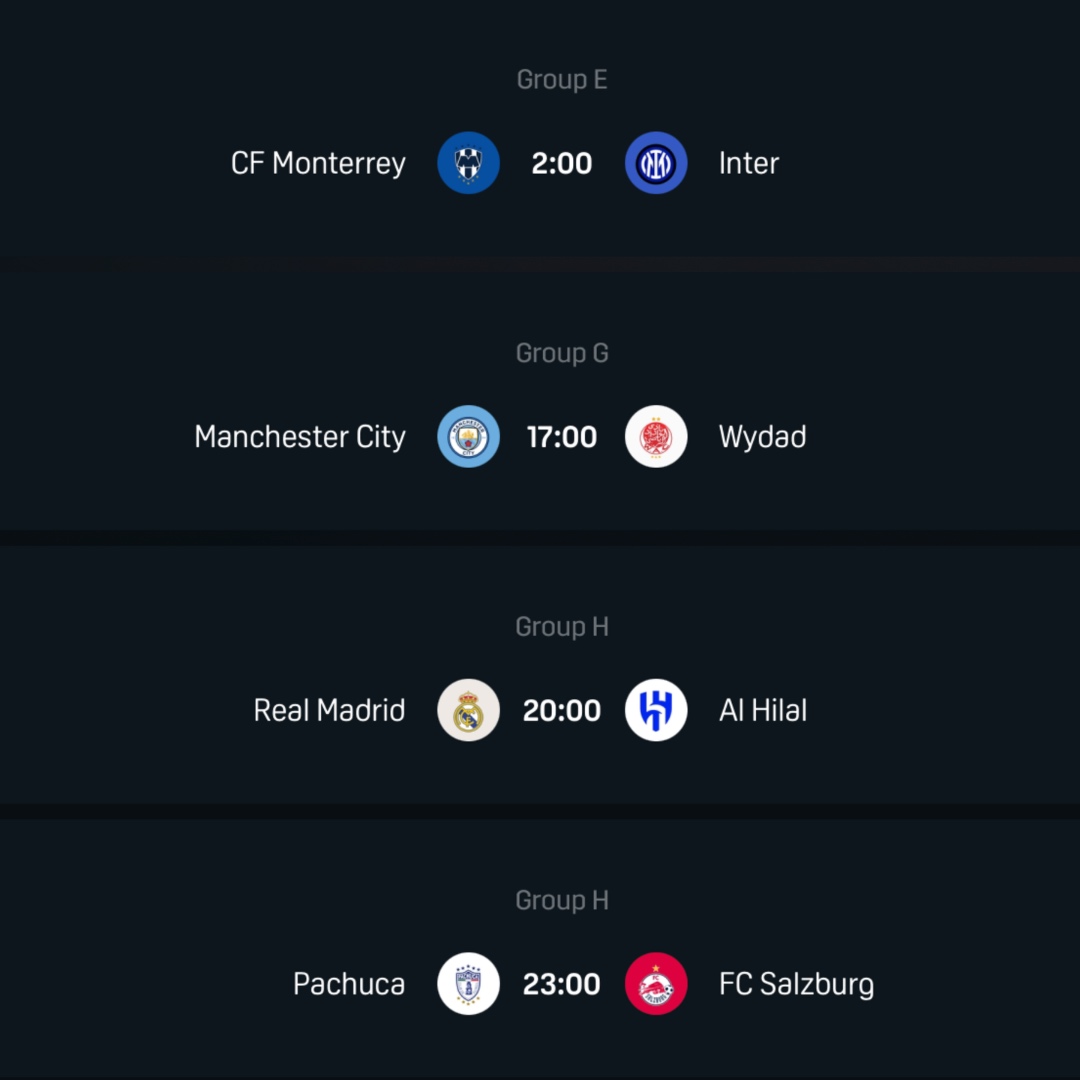Select the Real Madrid team name

coord(329,710)
